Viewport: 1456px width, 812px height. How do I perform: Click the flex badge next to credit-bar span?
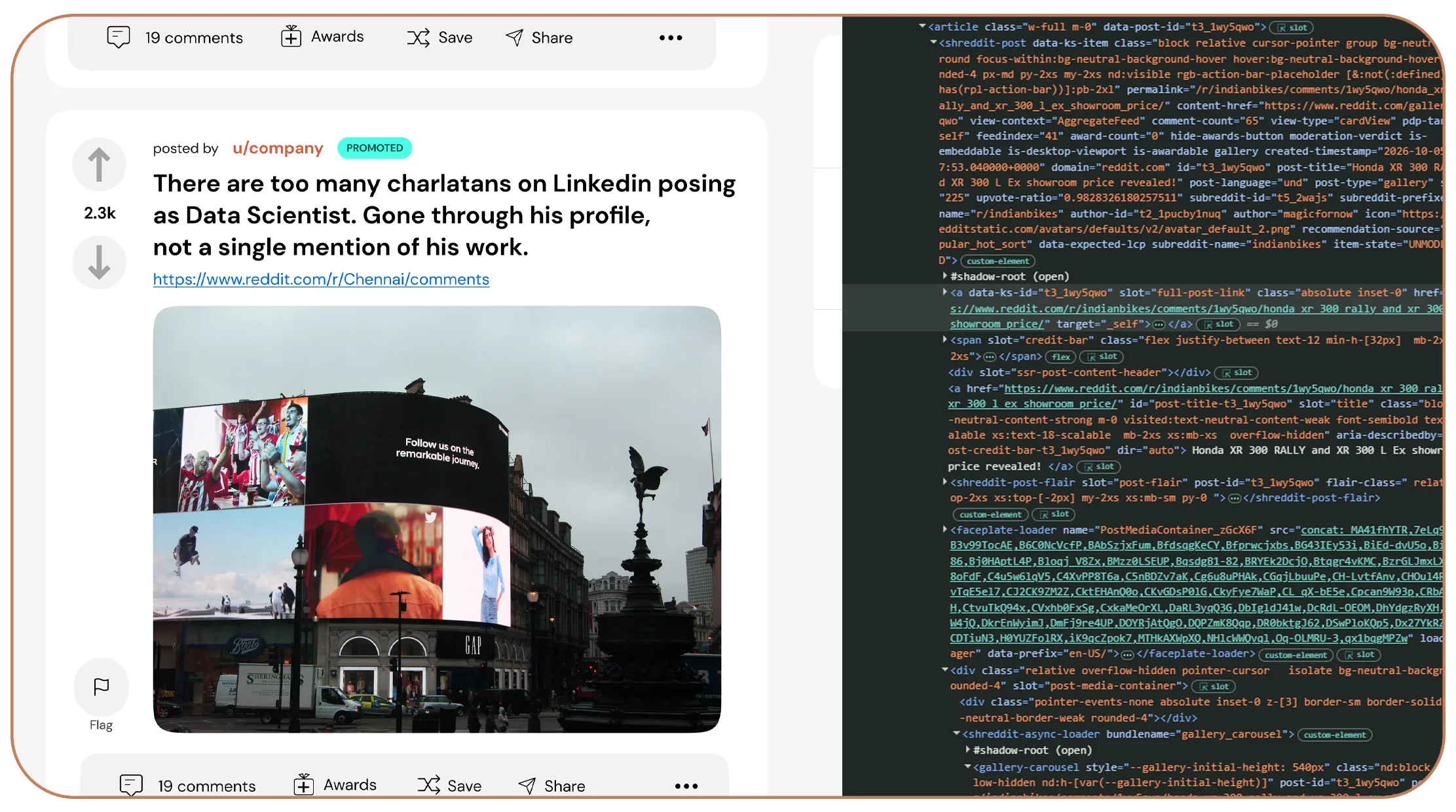pos(1061,357)
